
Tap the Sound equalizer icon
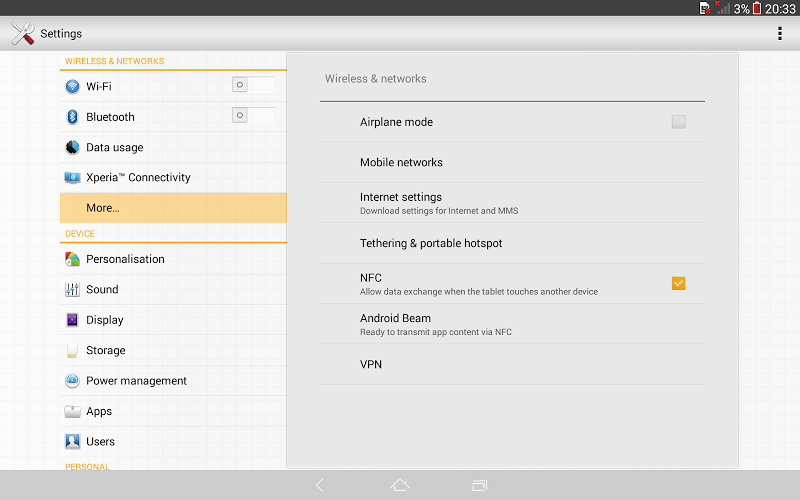click(72, 290)
